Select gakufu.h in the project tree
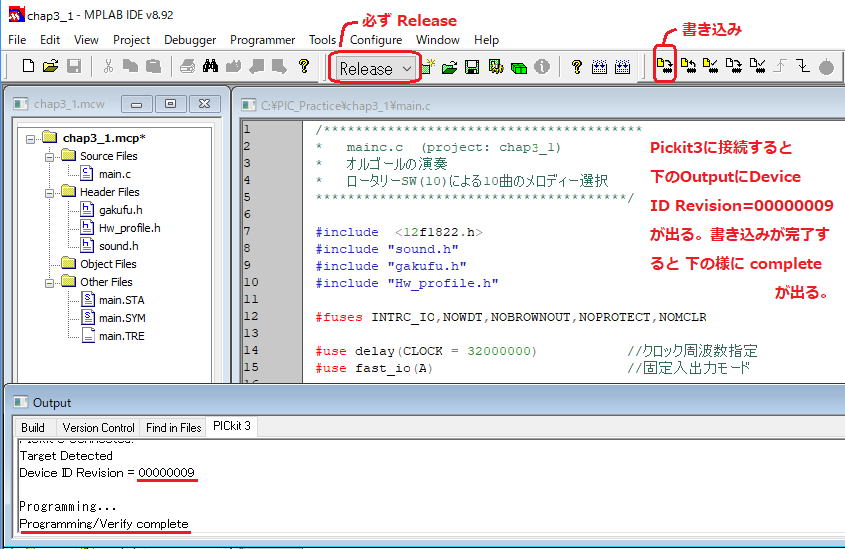This screenshot has height=549, width=845. point(120,210)
